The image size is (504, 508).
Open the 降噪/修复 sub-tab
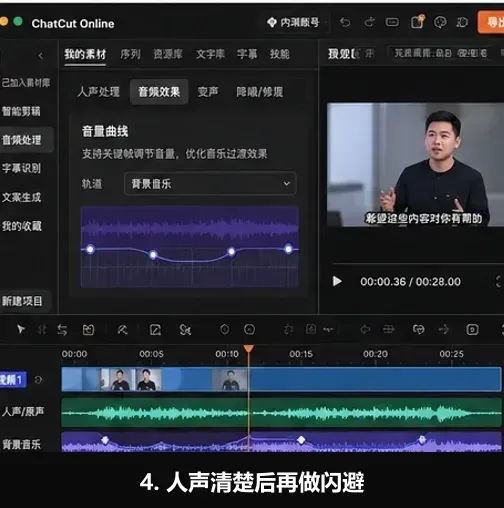pos(260,92)
